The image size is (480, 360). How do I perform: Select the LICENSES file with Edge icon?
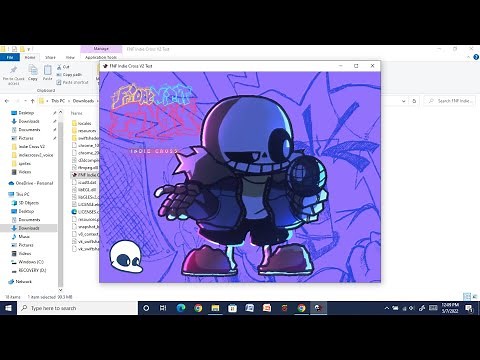(x=85, y=212)
